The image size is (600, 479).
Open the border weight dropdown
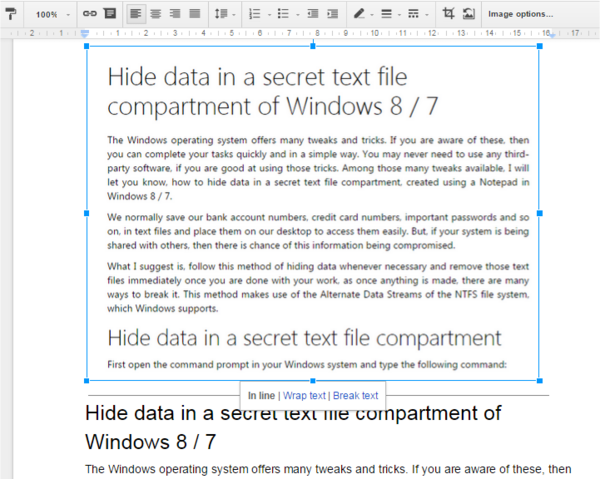[x=391, y=14]
